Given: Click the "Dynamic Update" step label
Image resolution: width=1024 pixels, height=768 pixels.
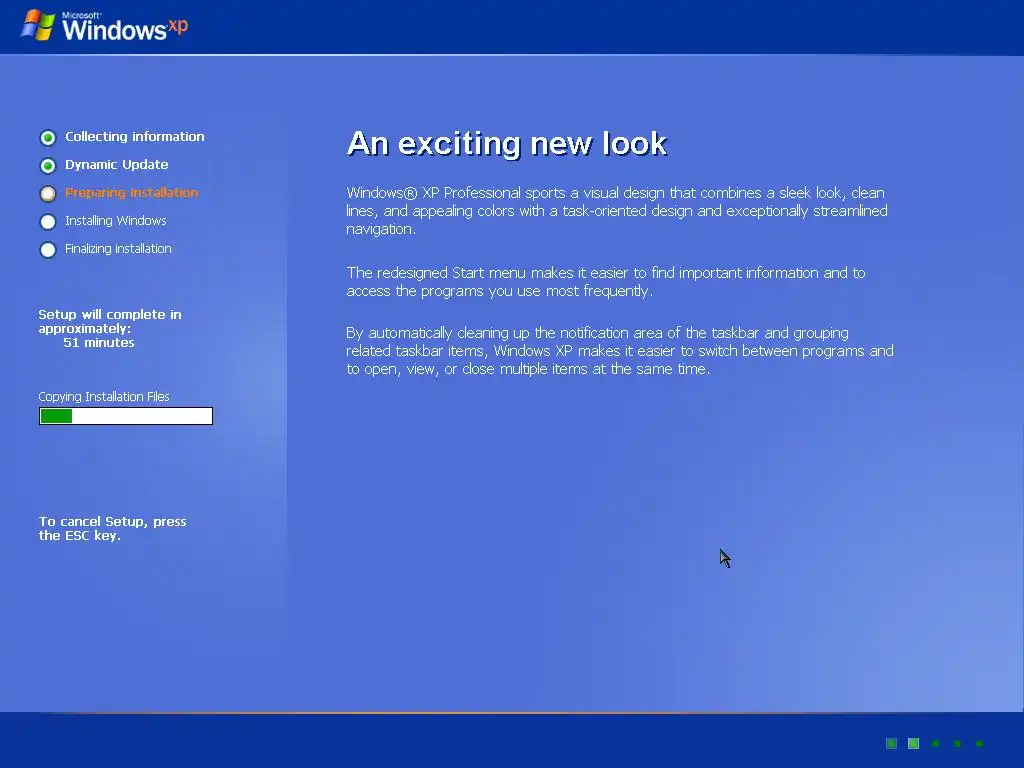Looking at the screenshot, I should 116,165.
